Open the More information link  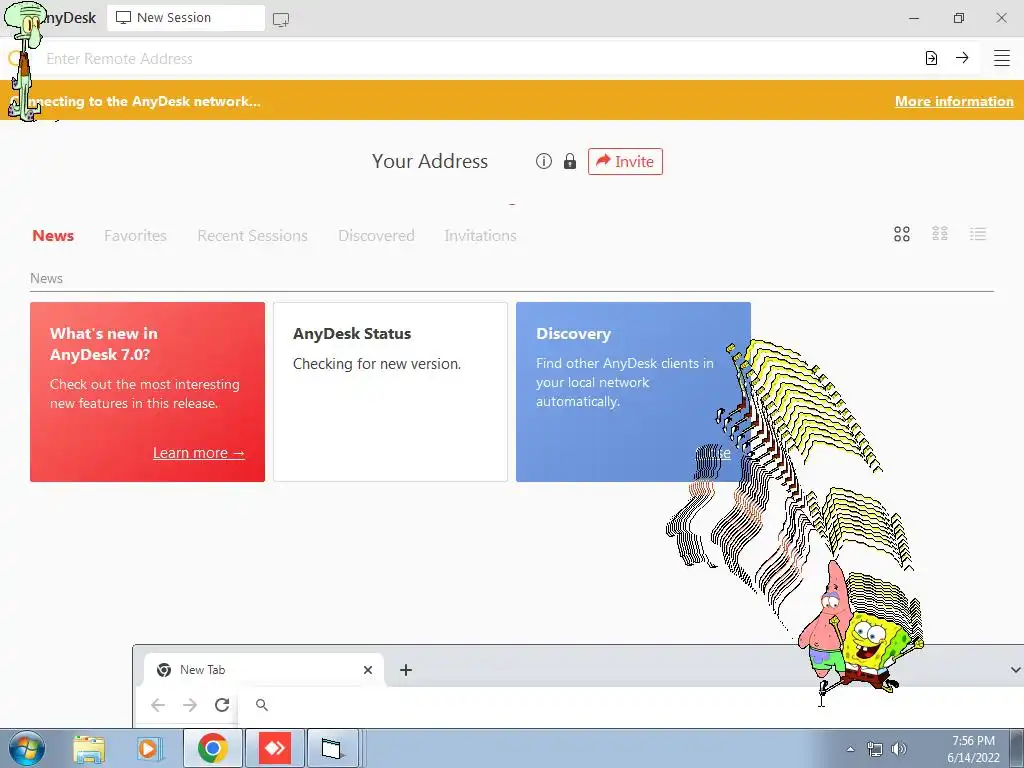[954, 101]
